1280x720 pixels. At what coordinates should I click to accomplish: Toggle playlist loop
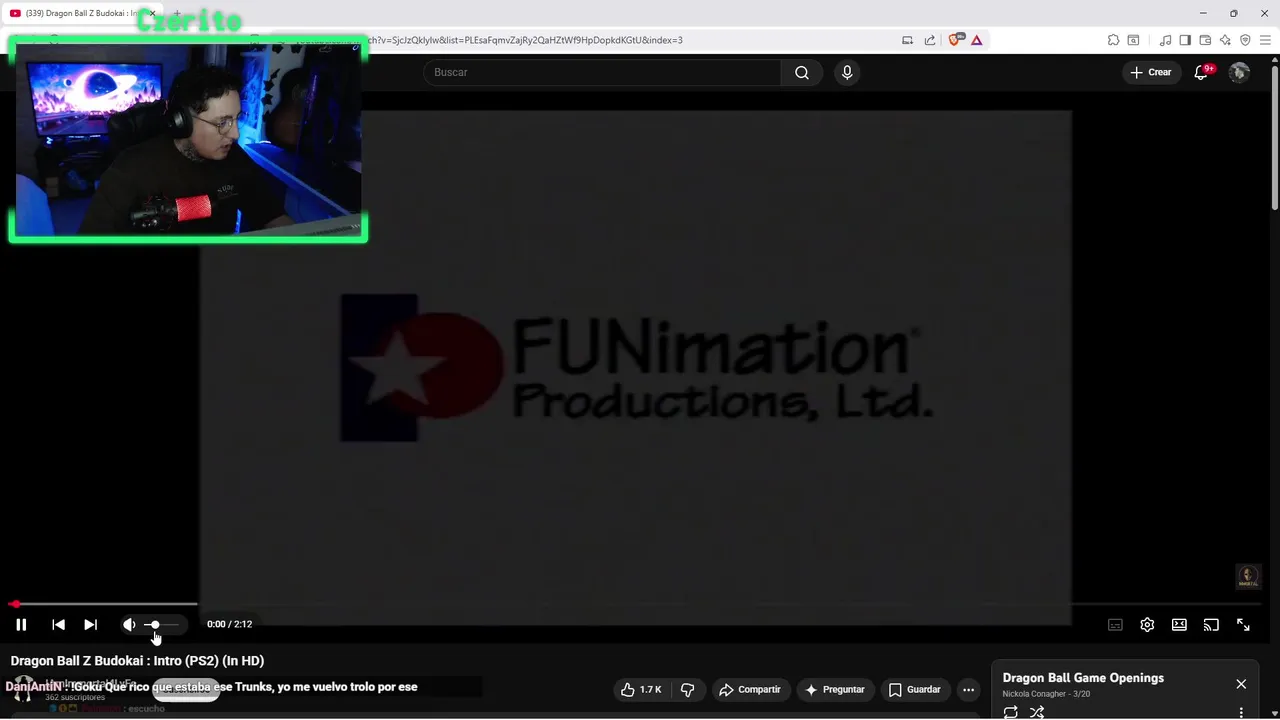coord(1011,712)
